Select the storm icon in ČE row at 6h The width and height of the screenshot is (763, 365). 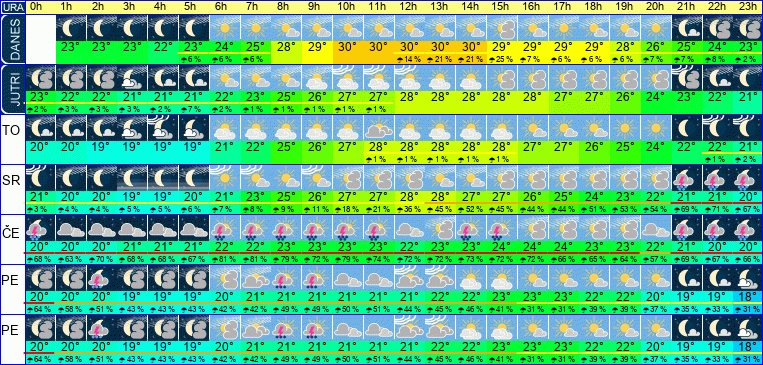[224, 228]
